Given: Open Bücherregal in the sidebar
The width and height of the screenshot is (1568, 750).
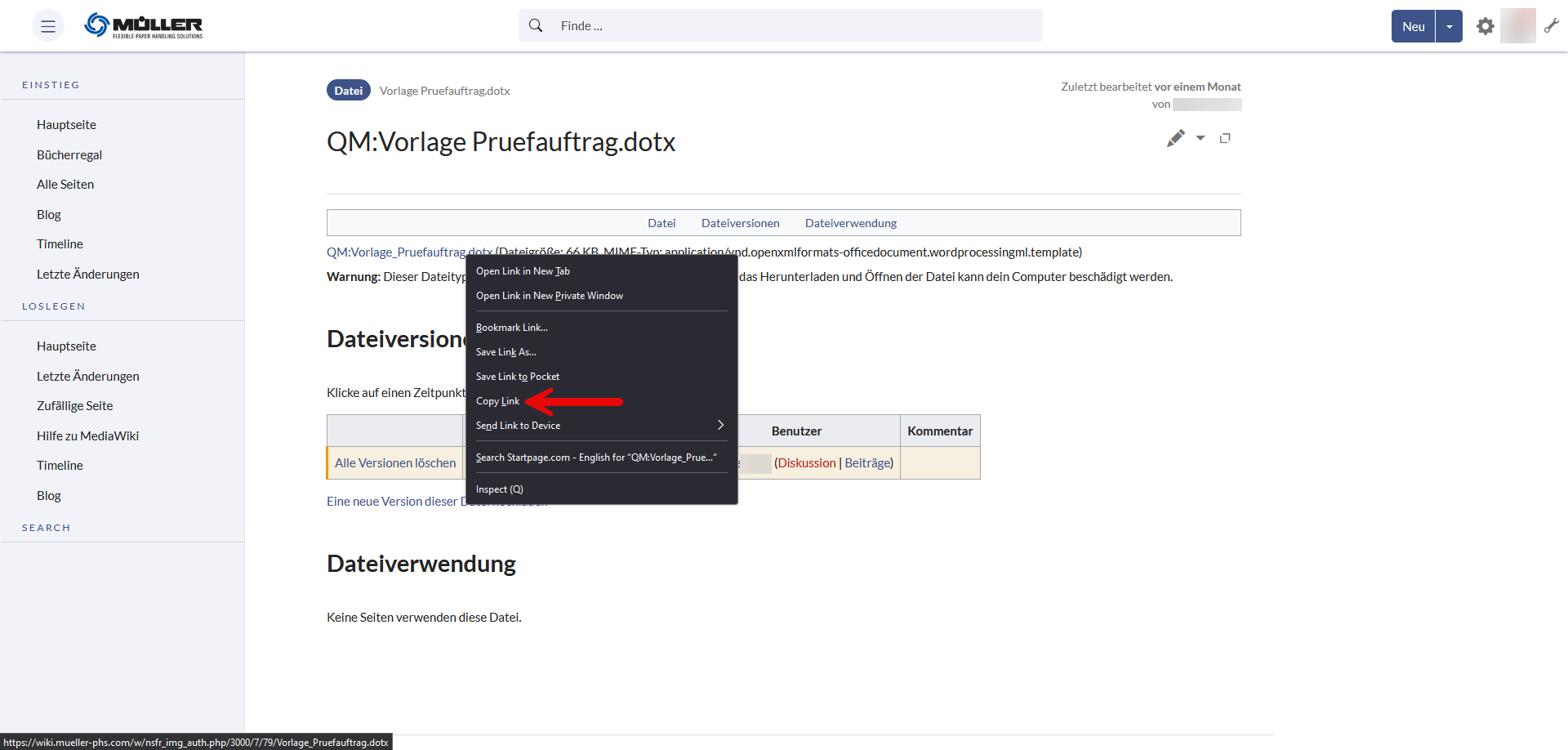Looking at the screenshot, I should click(x=69, y=155).
